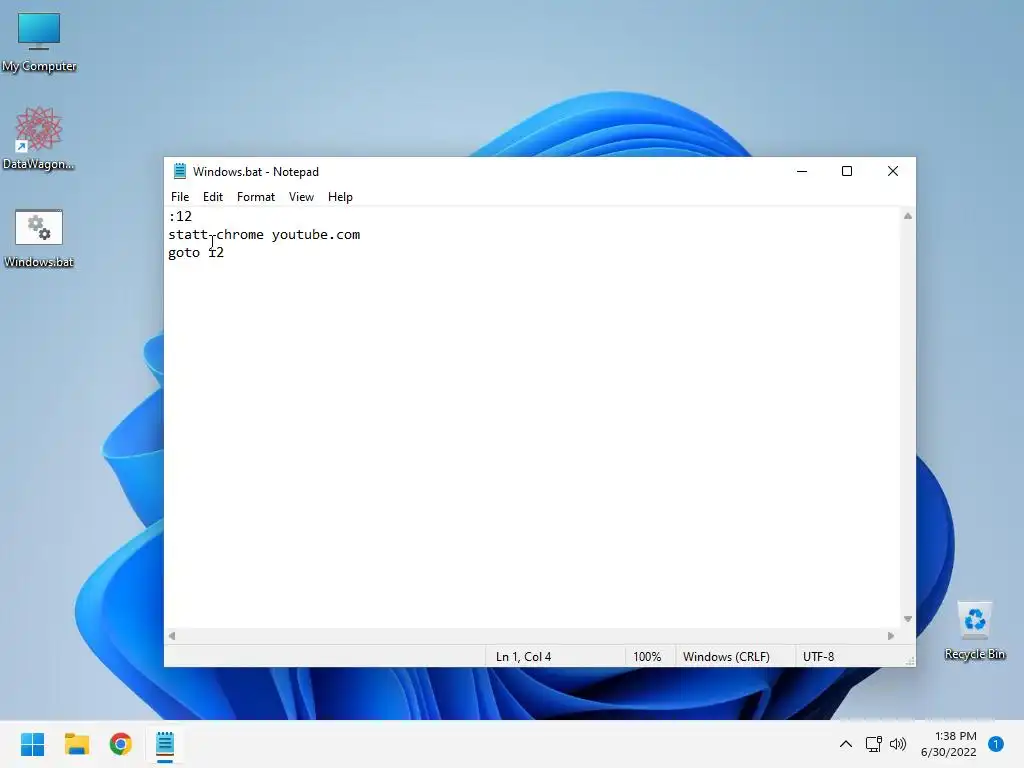Screen dimensions: 1024x768
Task: Minimize the Notepad window
Action: click(x=802, y=171)
